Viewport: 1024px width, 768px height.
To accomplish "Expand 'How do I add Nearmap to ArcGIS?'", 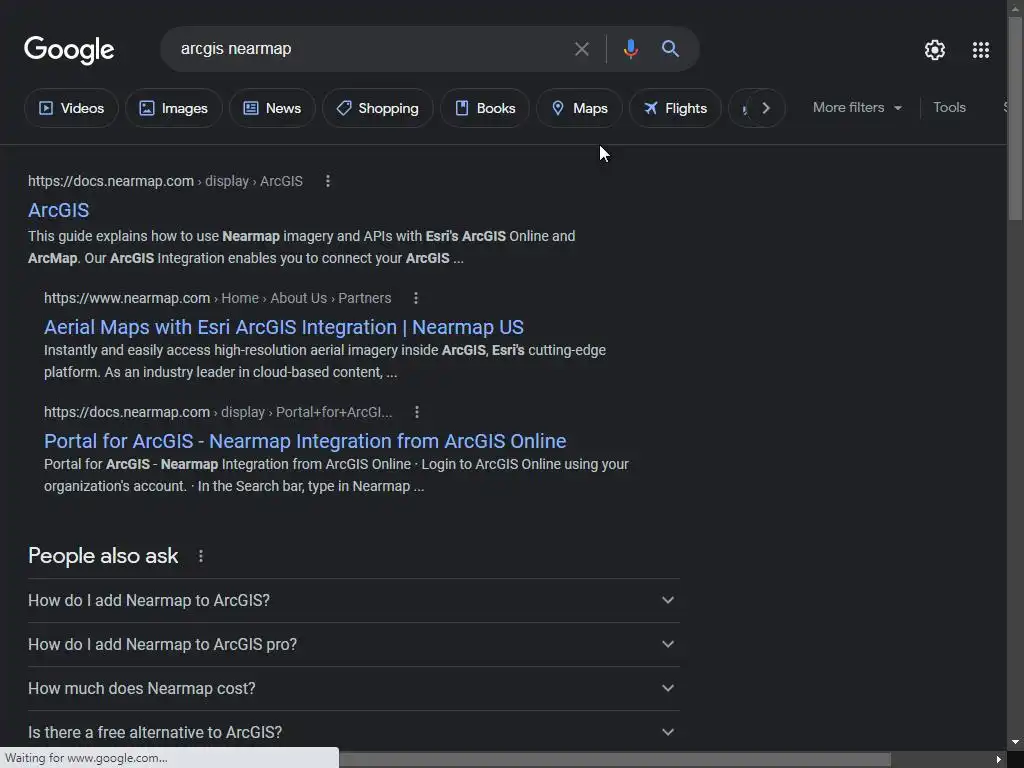I will click(353, 600).
